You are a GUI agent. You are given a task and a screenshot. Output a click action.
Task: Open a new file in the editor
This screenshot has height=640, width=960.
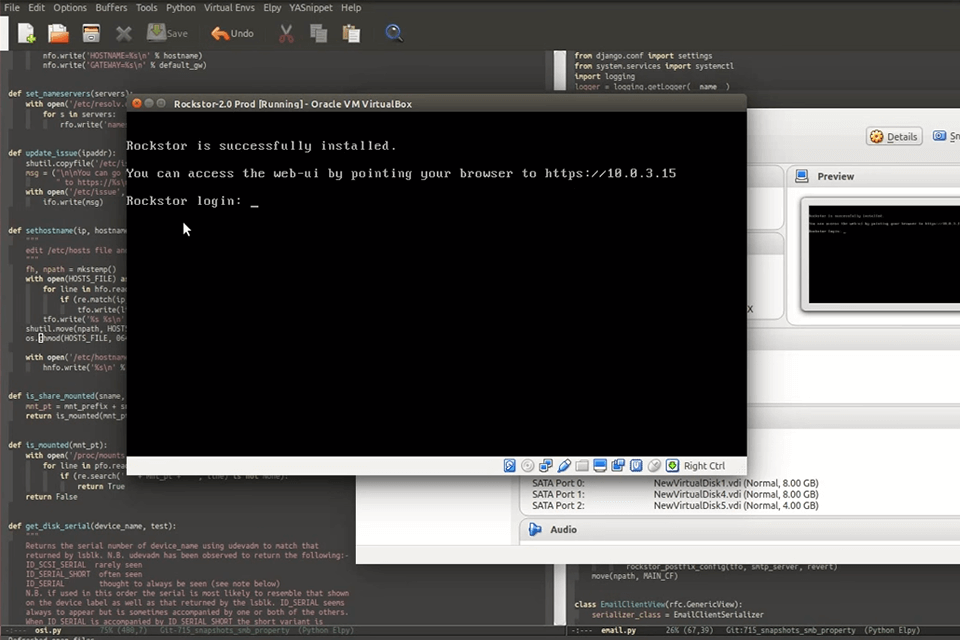[x=25, y=32]
